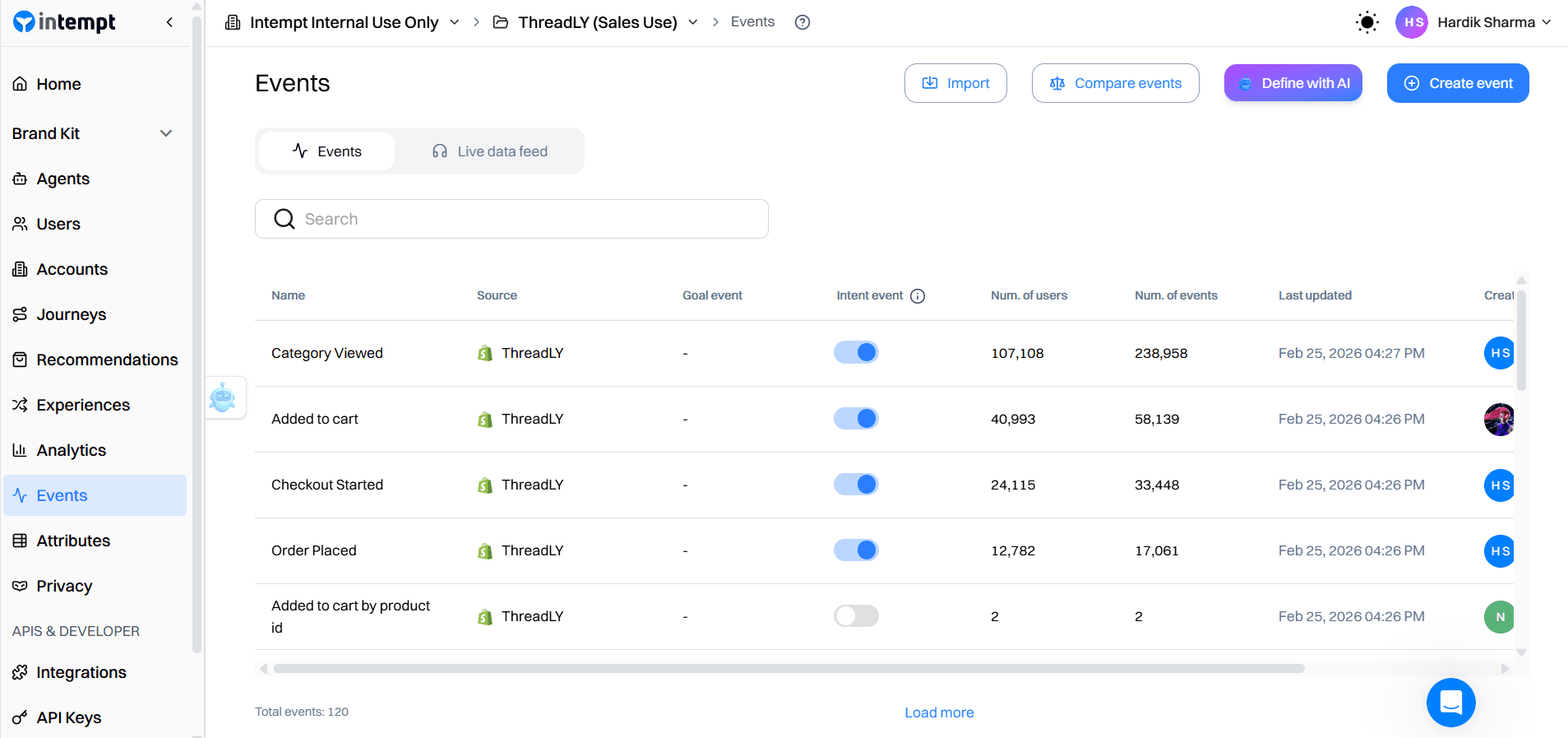
Task: Disable intent event for Category Viewed
Action: [x=856, y=353]
